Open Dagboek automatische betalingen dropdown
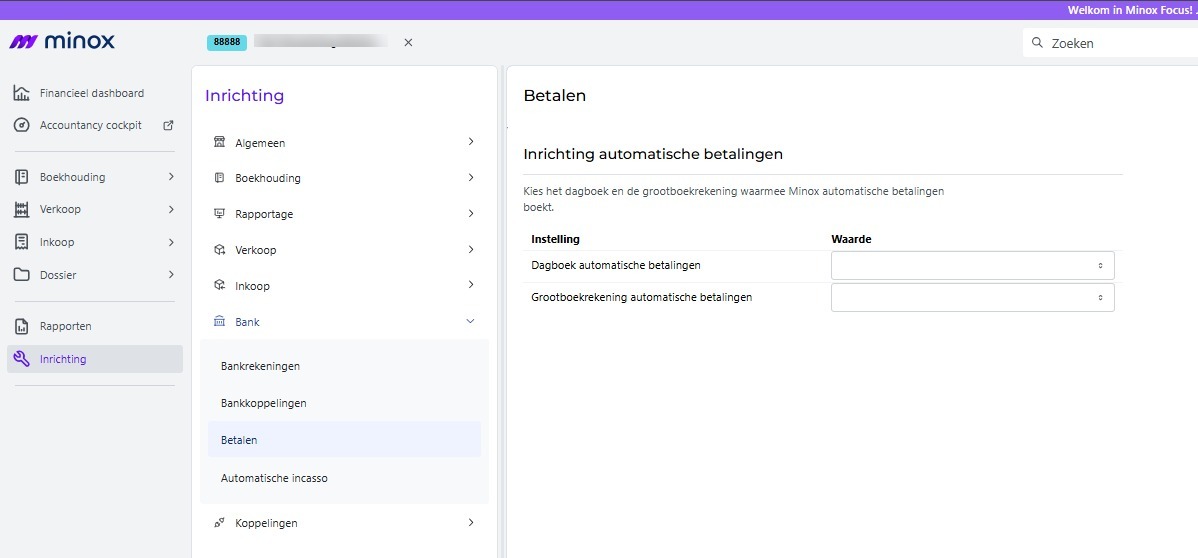The image size is (1198, 558). pos(973,265)
